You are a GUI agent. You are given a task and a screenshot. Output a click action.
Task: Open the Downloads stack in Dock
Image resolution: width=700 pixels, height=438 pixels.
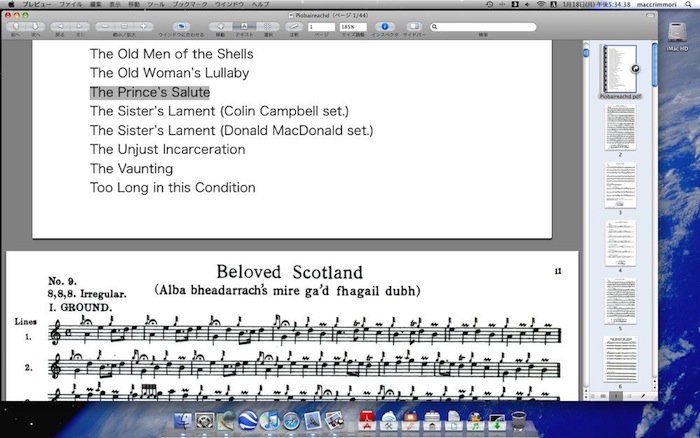[495, 422]
